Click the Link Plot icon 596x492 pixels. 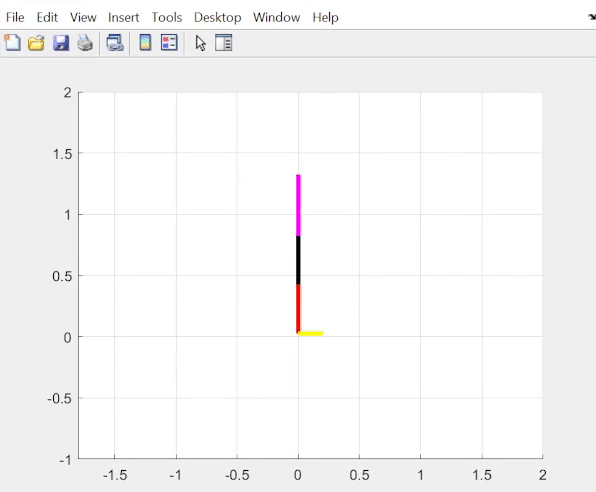point(115,43)
